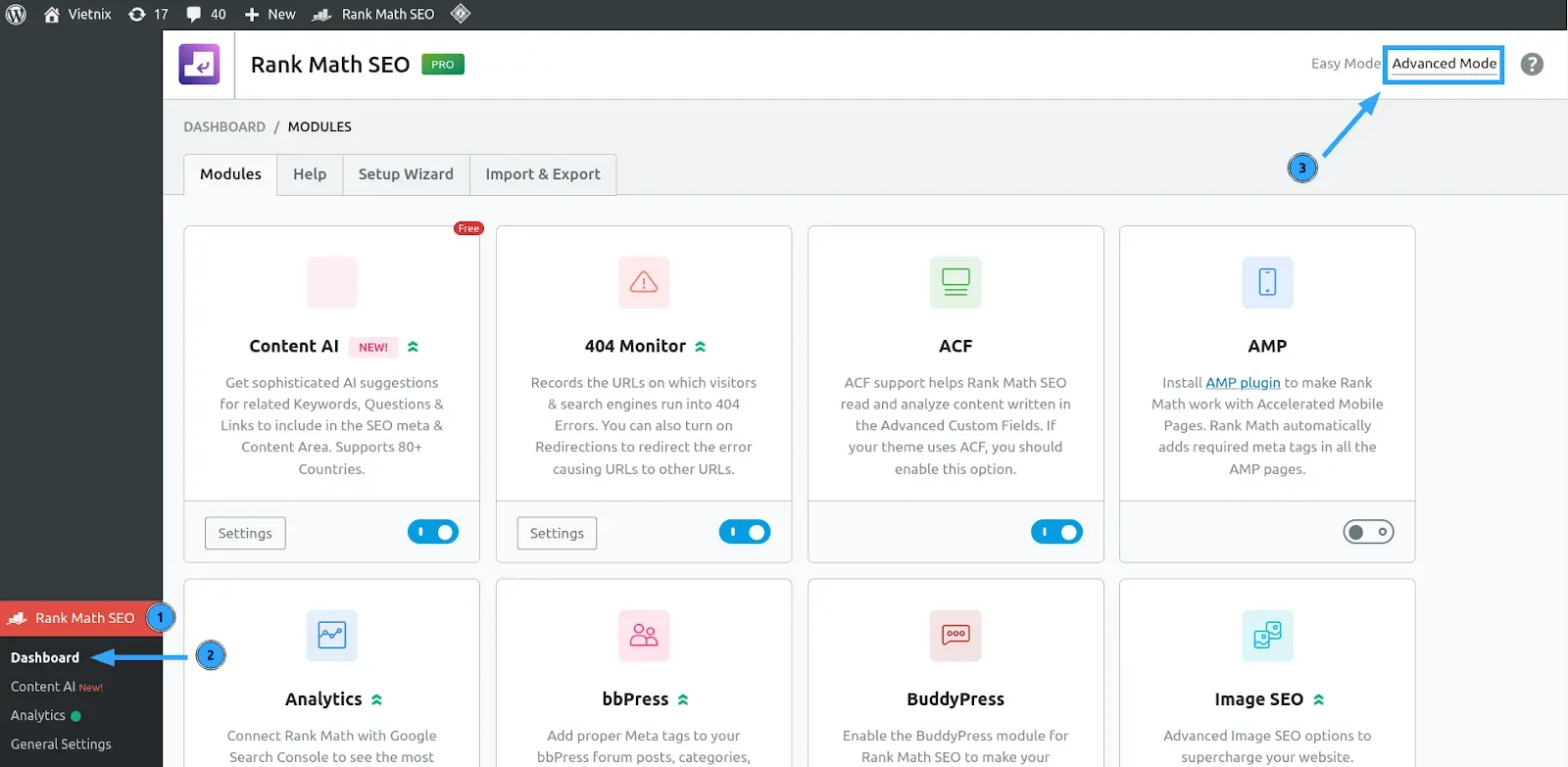This screenshot has height=767, width=1568.
Task: Toggle the ACF module switch
Action: 1056,532
